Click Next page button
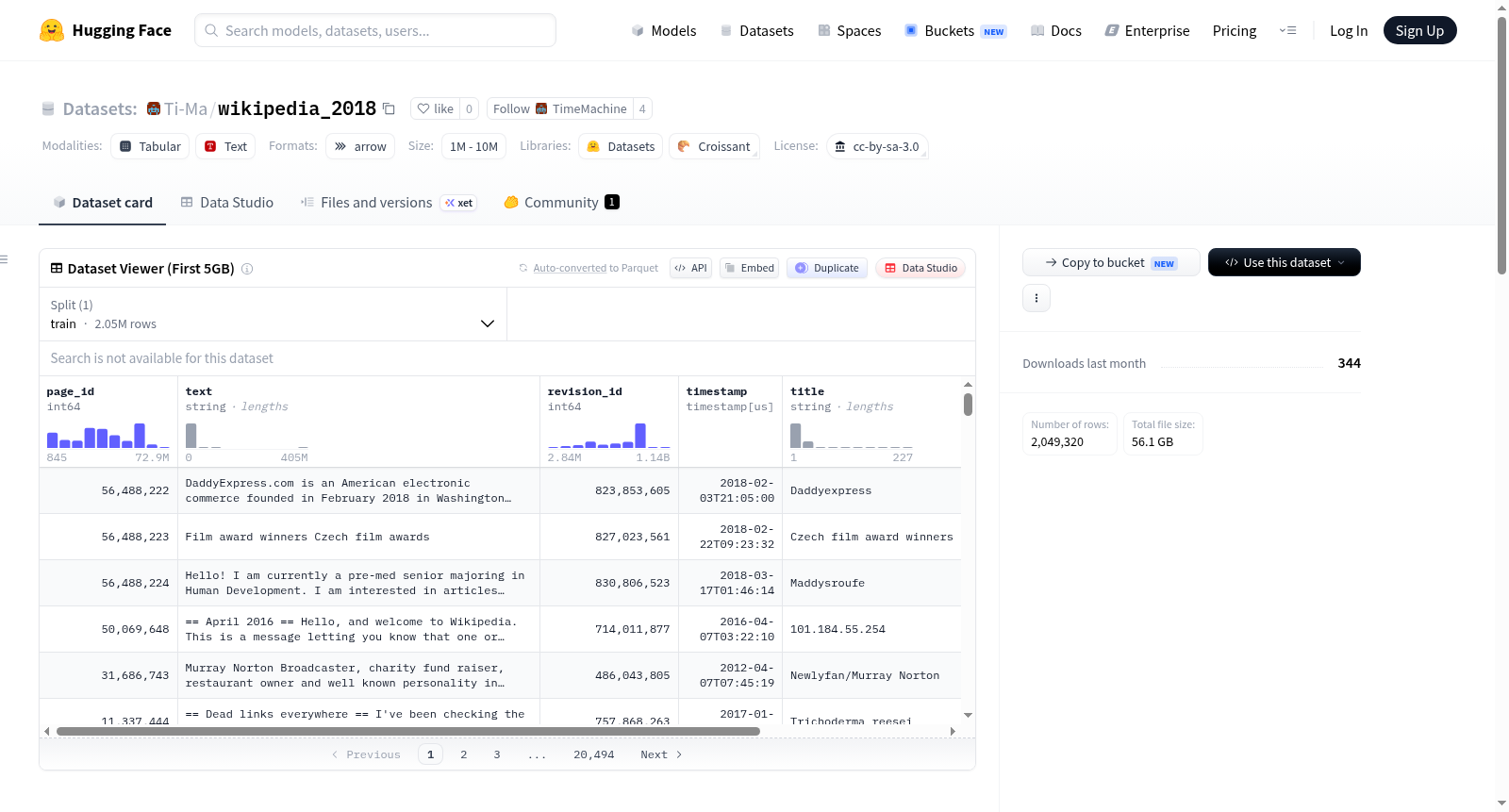 click(661, 754)
